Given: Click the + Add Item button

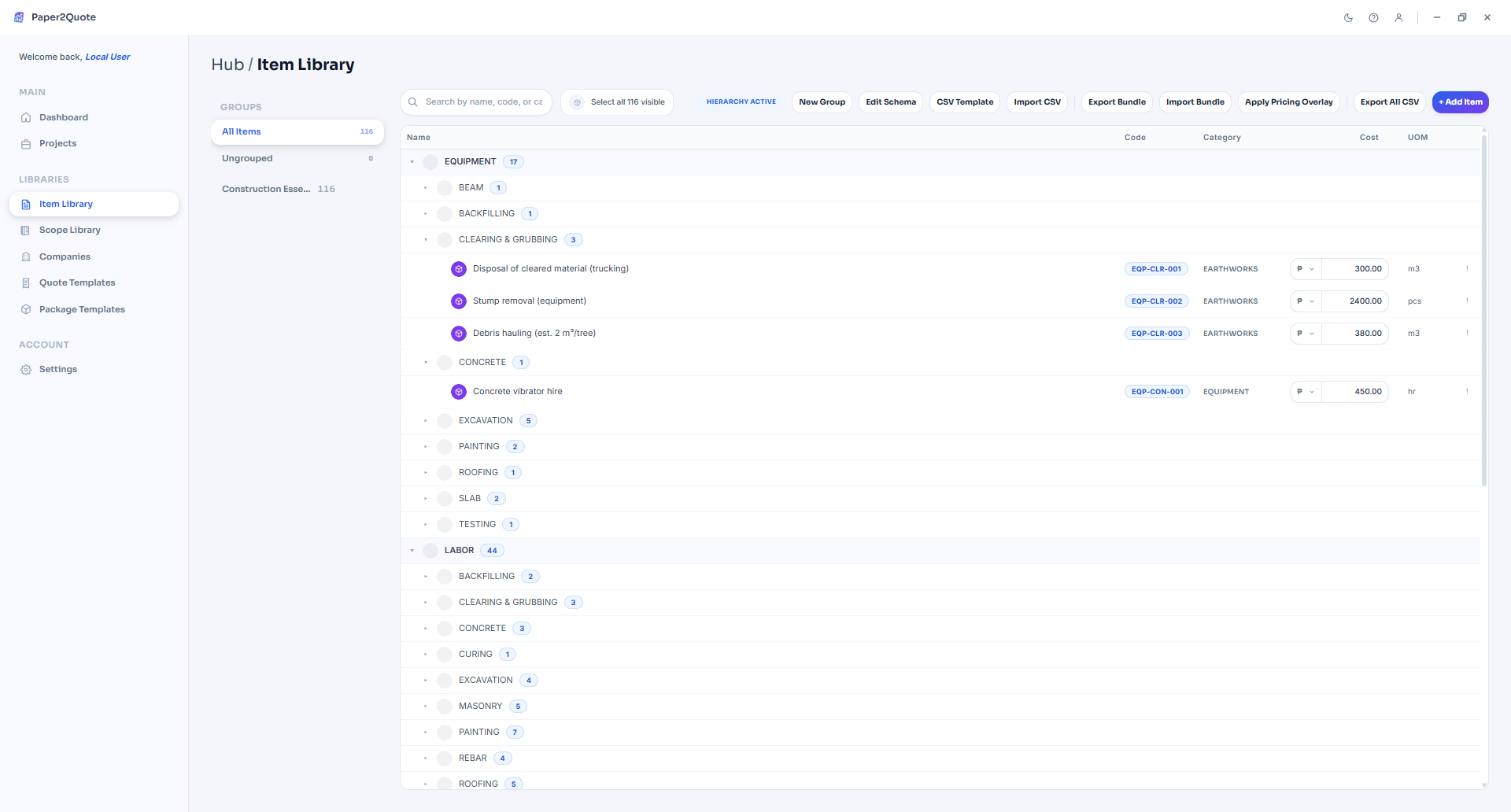Looking at the screenshot, I should (1461, 102).
